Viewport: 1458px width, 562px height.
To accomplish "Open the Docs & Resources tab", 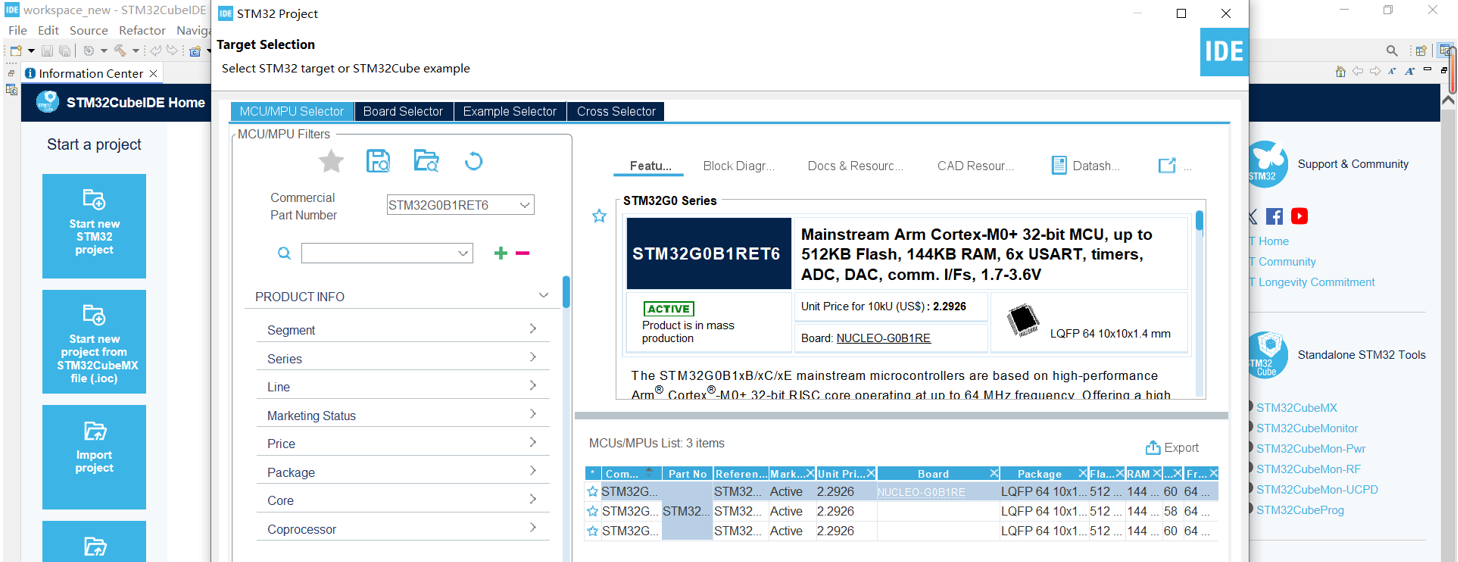I will click(x=855, y=166).
